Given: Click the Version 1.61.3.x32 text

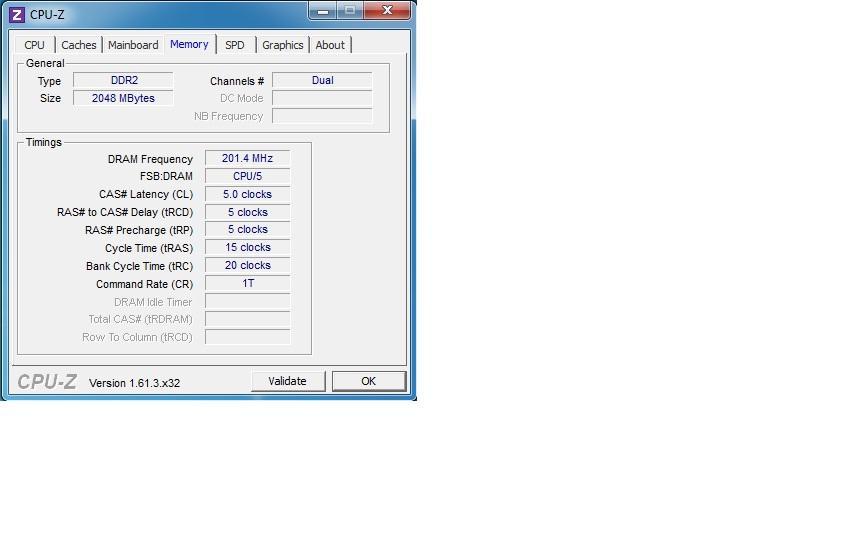Looking at the screenshot, I should click(134, 383).
